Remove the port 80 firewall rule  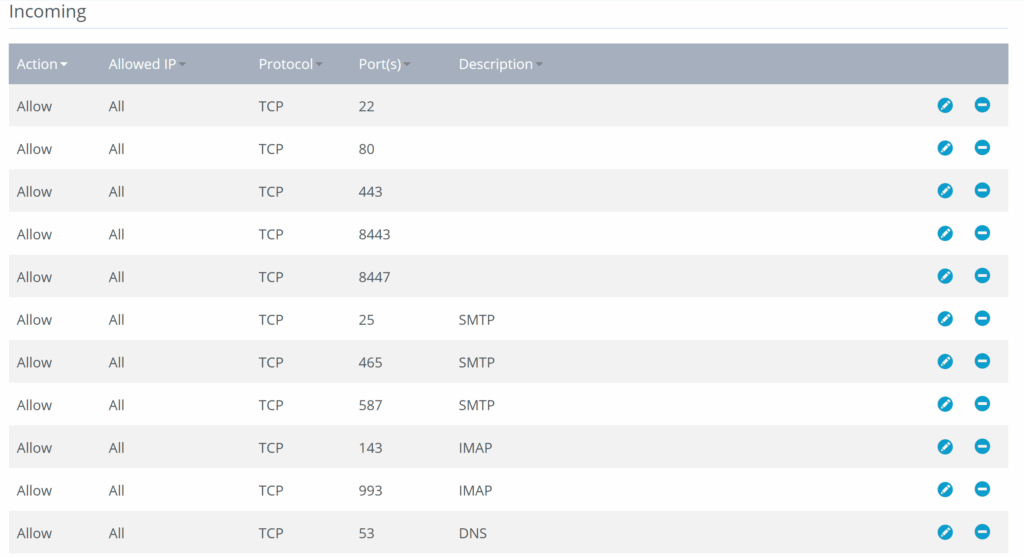click(x=982, y=148)
